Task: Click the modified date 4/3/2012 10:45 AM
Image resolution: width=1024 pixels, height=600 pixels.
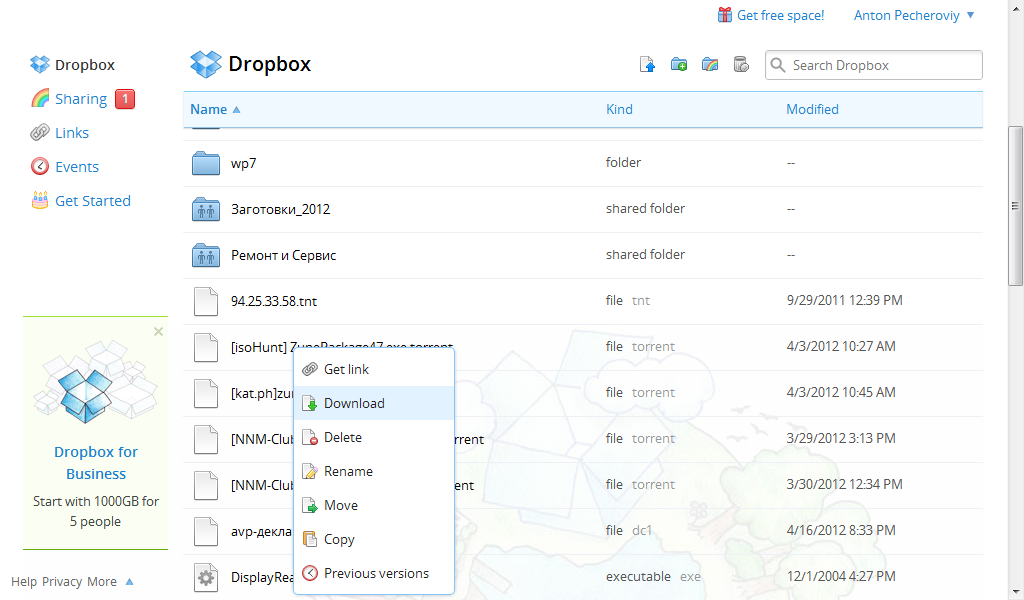Action: [841, 392]
